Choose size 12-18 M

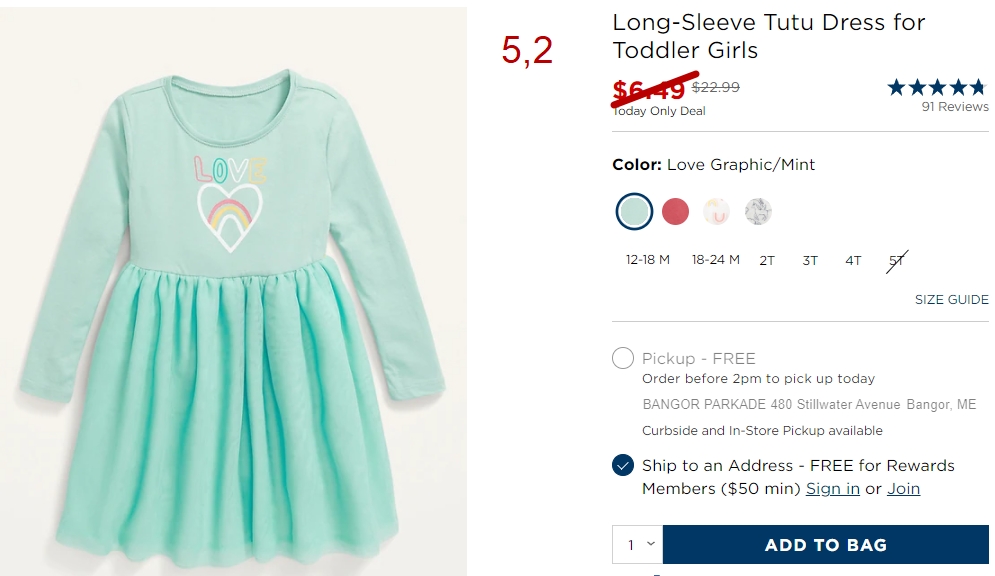click(x=647, y=259)
